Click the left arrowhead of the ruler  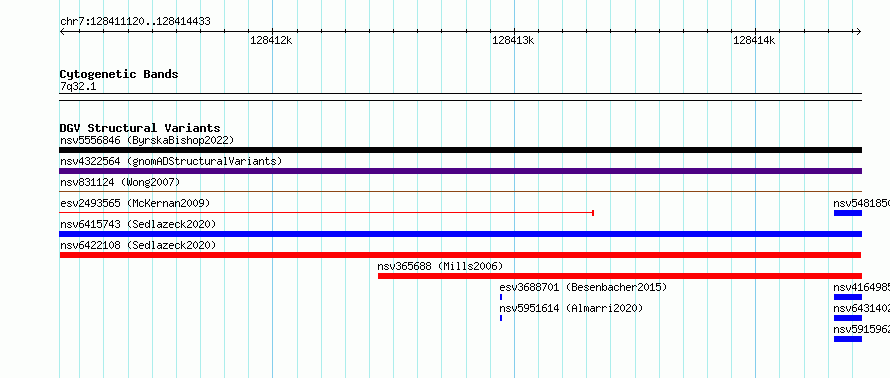pyautogui.click(x=62, y=31)
